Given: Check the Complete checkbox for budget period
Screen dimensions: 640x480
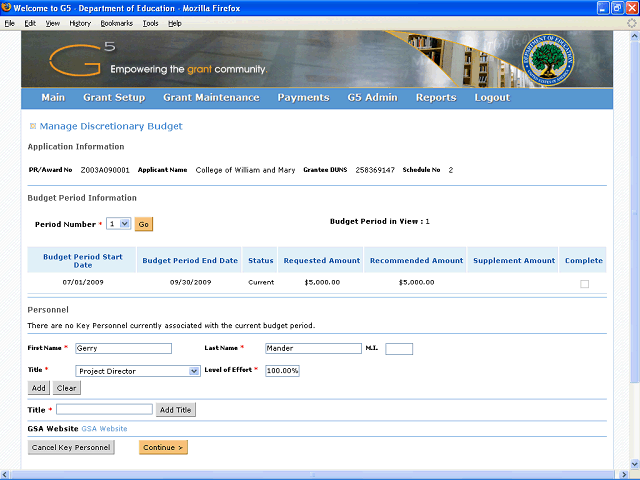Looking at the screenshot, I should click(x=585, y=284).
